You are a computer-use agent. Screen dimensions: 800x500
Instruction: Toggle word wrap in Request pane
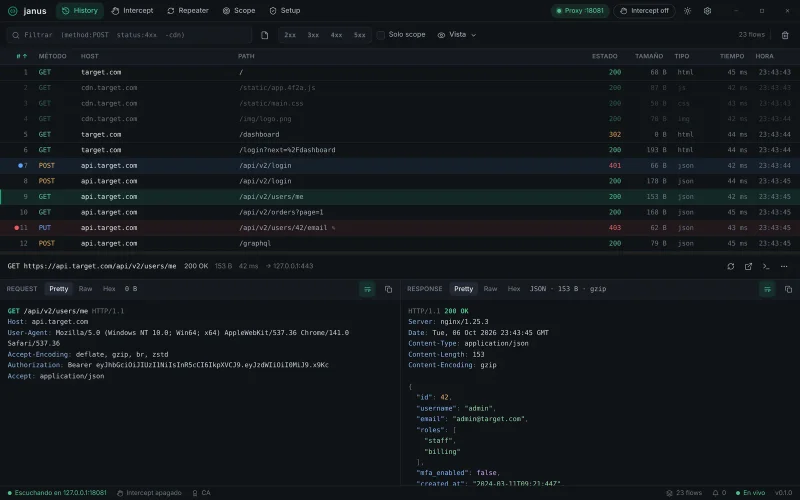pos(367,289)
